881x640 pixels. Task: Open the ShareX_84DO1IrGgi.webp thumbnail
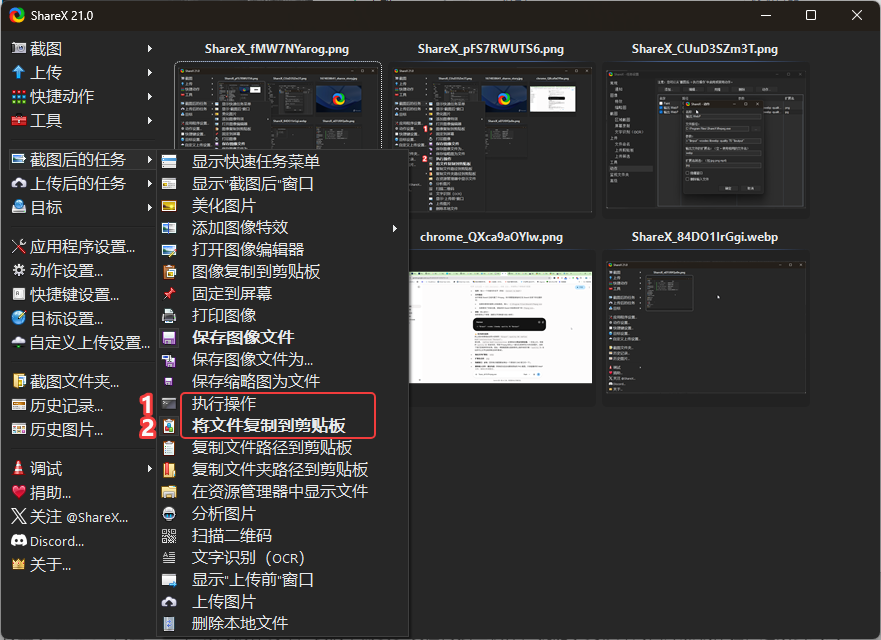(x=705, y=328)
